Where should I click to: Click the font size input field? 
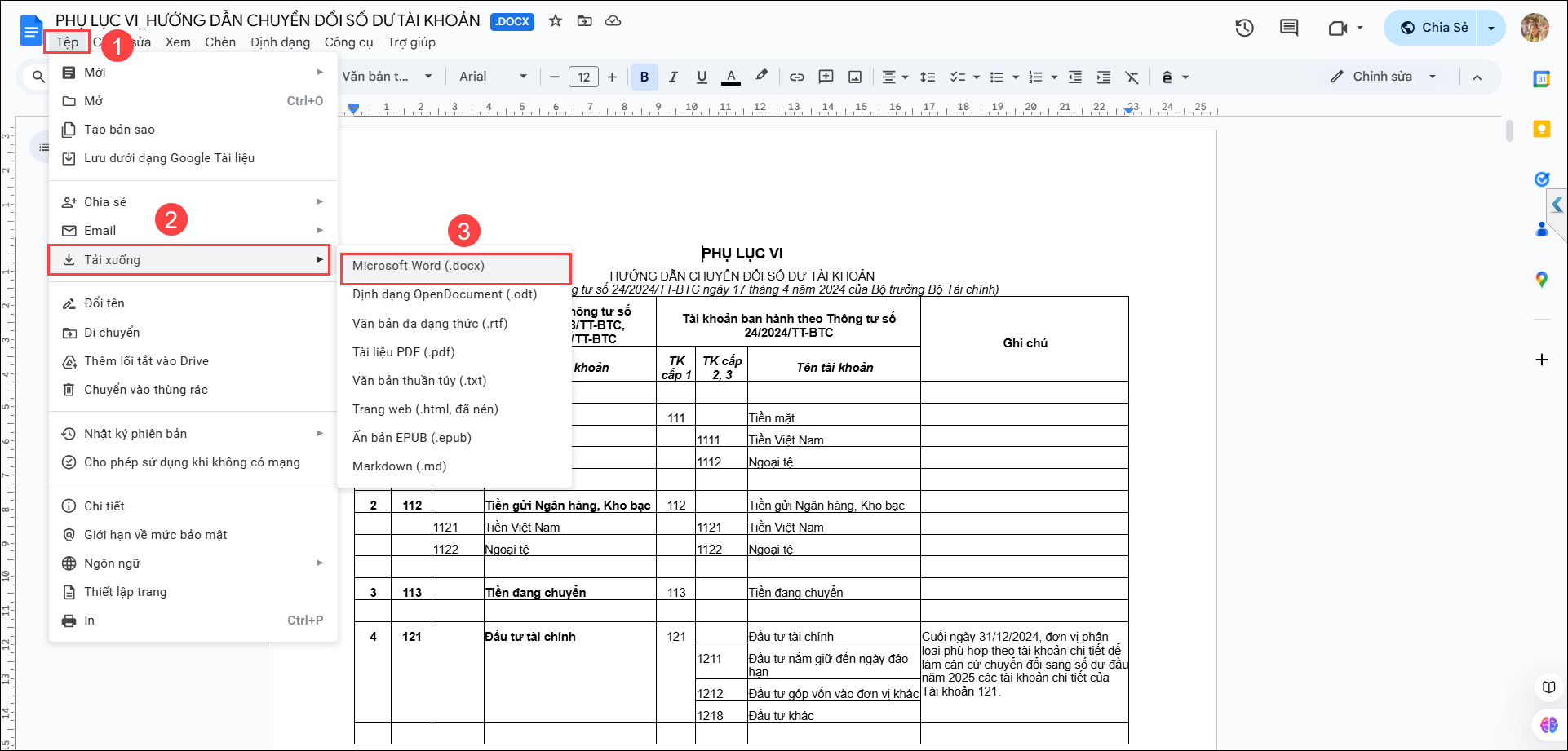(583, 77)
